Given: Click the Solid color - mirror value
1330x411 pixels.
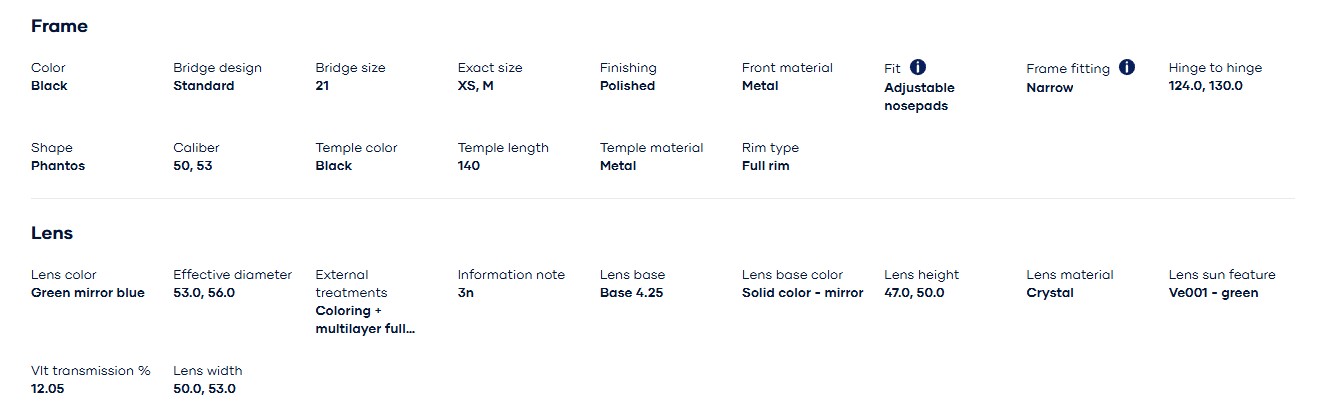Looking at the screenshot, I should tap(803, 293).
